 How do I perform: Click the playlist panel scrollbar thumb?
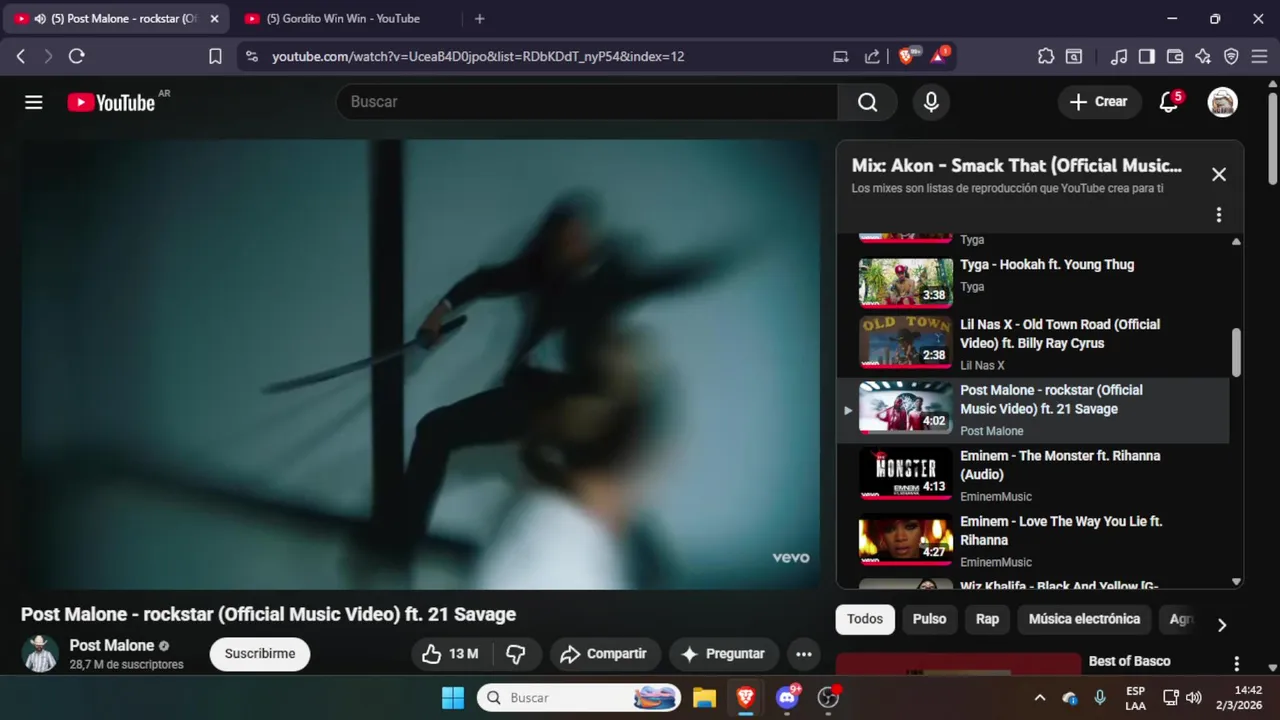[x=1236, y=353]
